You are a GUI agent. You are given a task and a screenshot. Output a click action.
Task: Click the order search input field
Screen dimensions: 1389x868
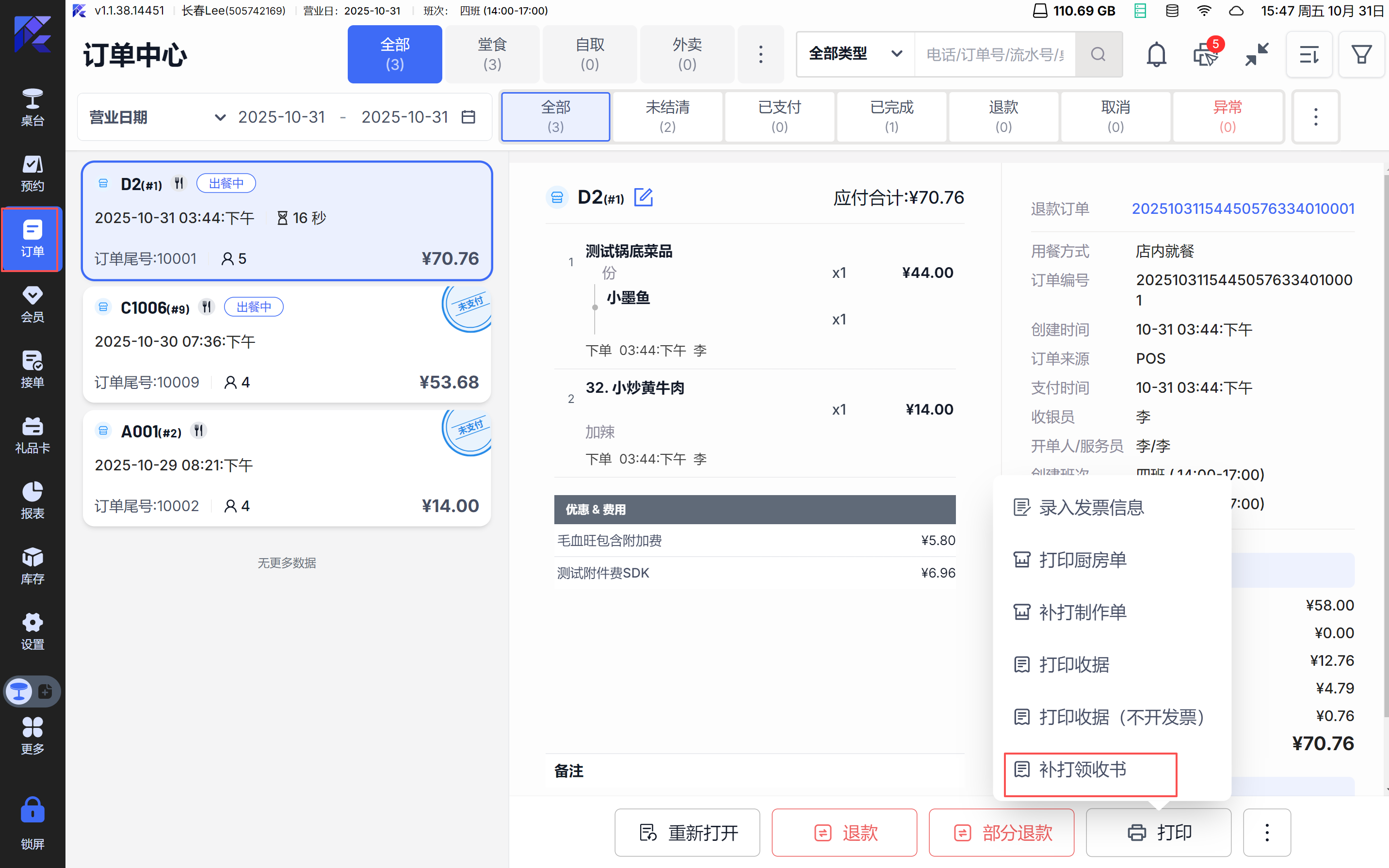(994, 54)
